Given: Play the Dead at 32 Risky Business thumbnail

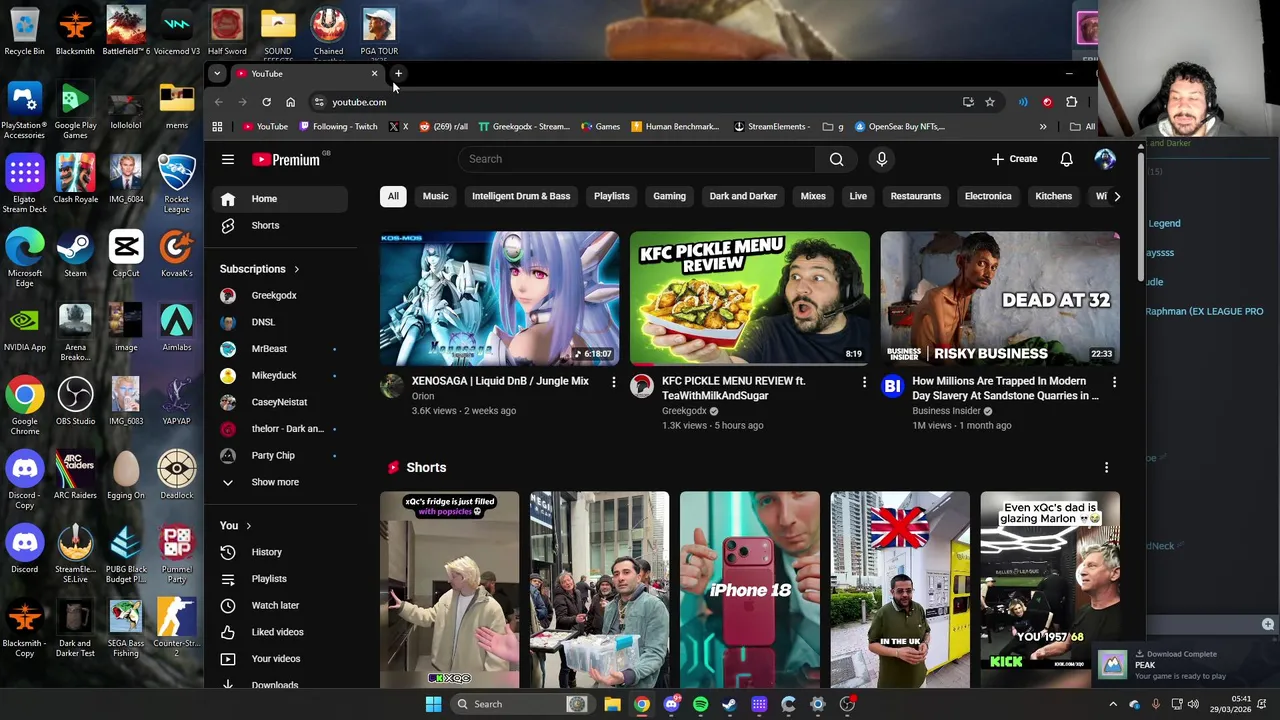Looking at the screenshot, I should 1000,298.
